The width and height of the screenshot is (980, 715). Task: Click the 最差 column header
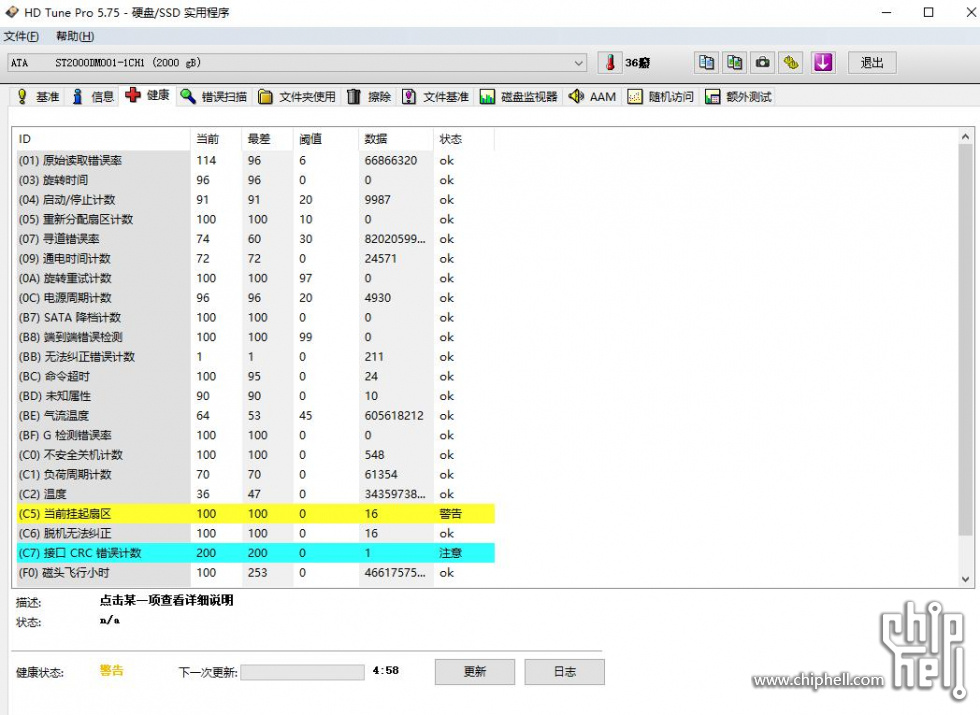click(x=266, y=139)
